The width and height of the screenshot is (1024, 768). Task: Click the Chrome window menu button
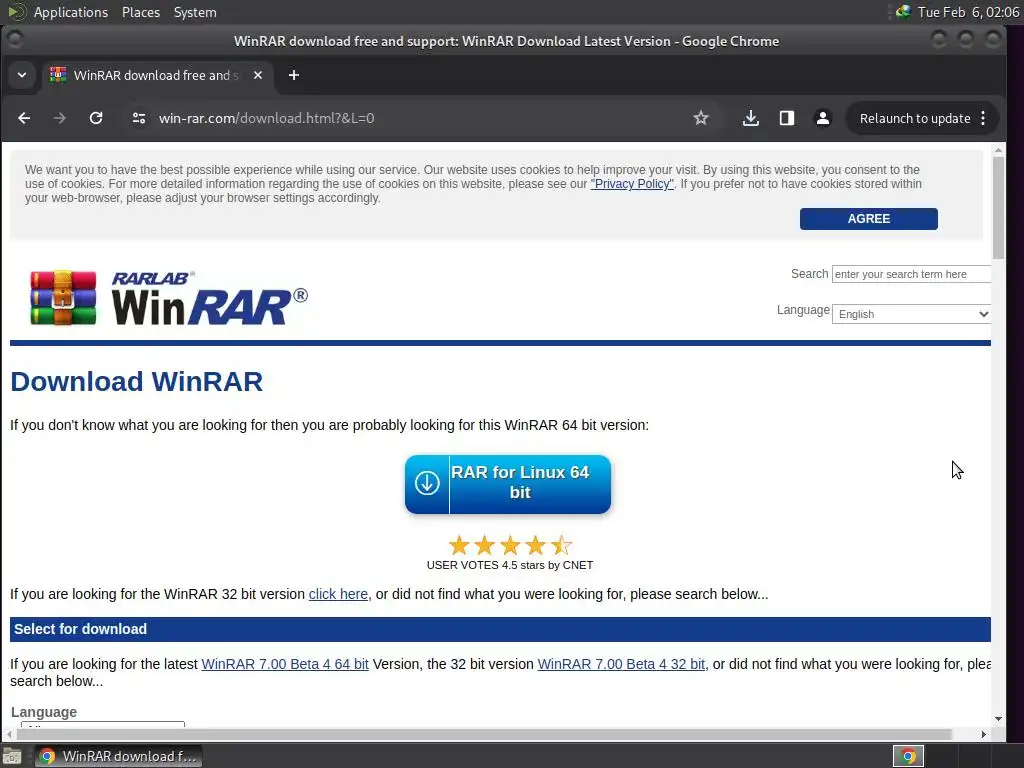(14, 40)
